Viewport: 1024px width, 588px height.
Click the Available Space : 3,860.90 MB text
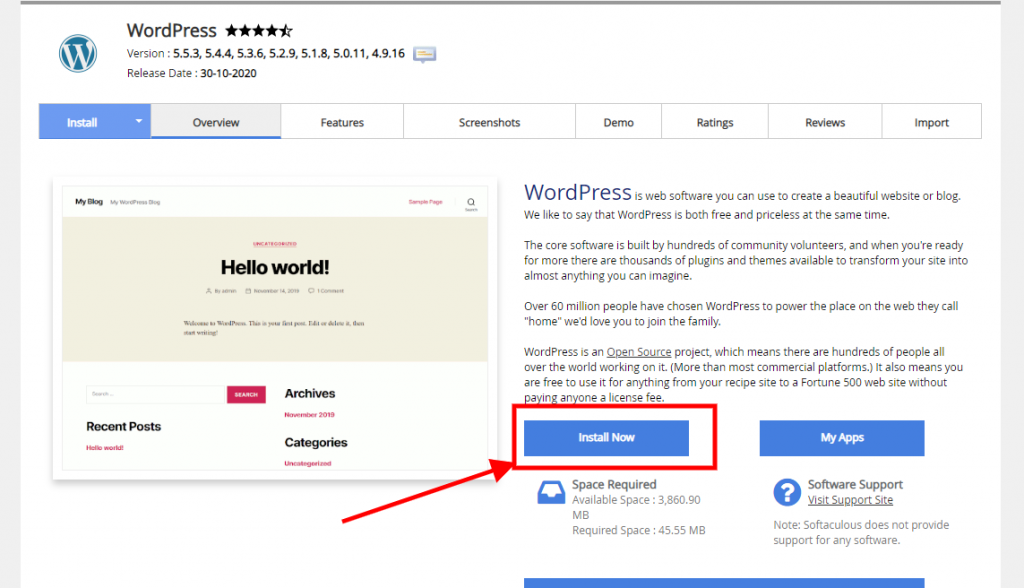point(636,508)
